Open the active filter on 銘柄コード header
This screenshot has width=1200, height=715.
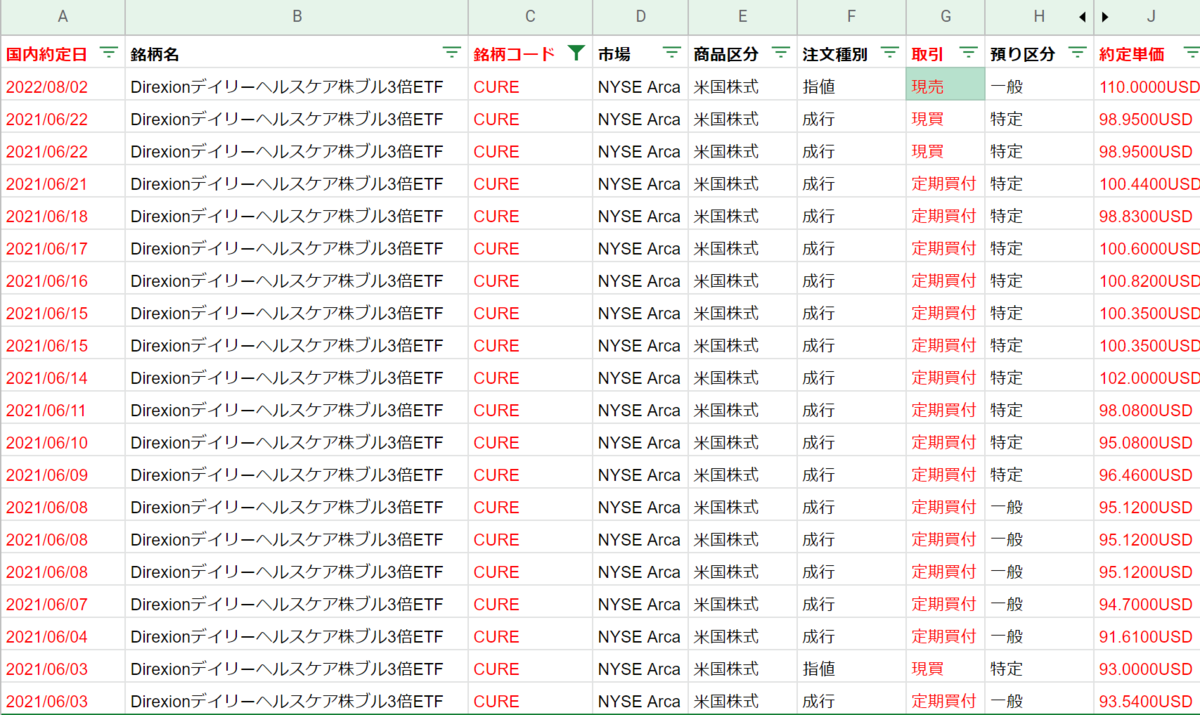click(576, 53)
